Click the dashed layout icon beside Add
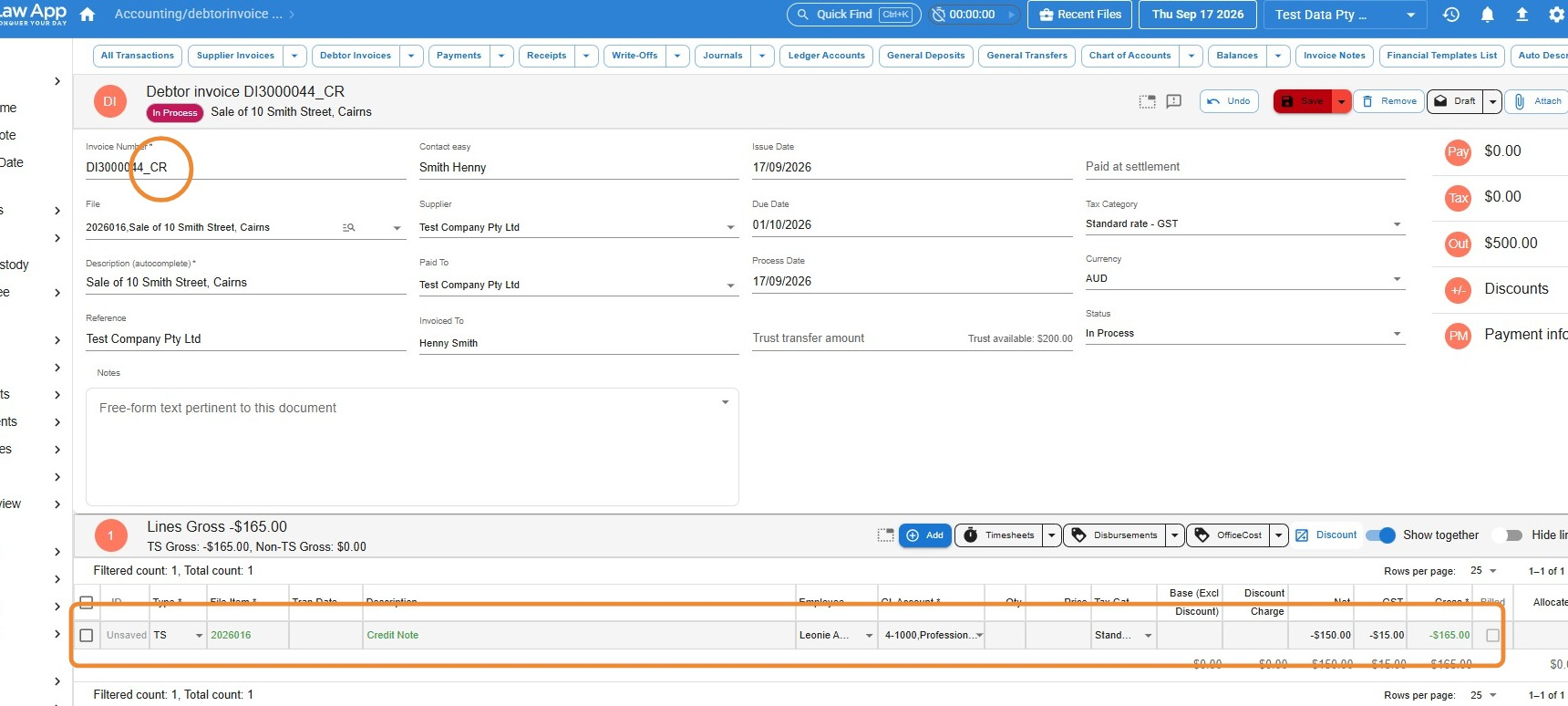Image resolution: width=1568 pixels, height=706 pixels. point(885,535)
